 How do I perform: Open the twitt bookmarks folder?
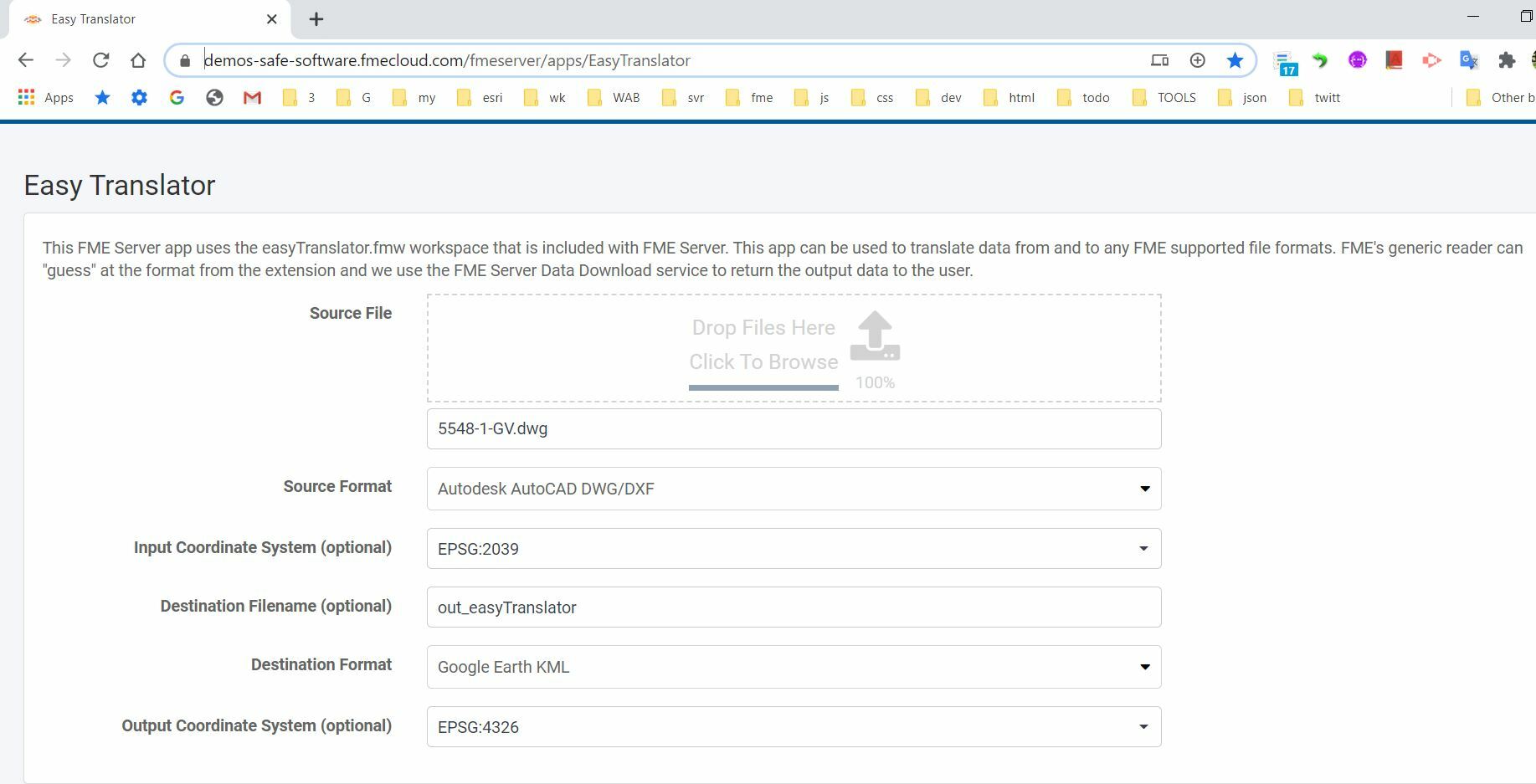point(1314,98)
